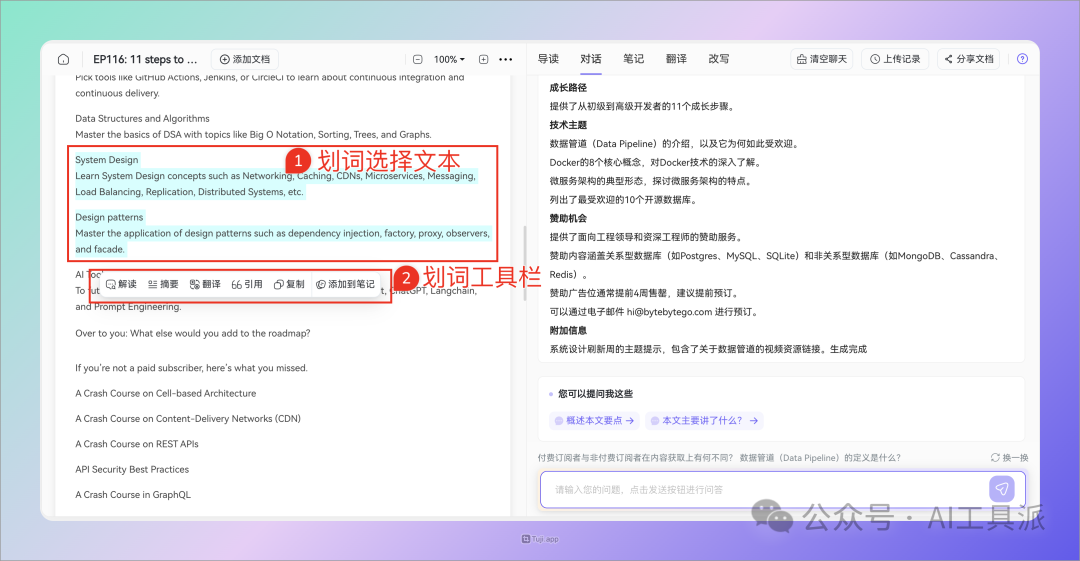This screenshot has height=561, width=1080.
Task: Click the 附加信息 heading in chat
Action: click(568, 331)
